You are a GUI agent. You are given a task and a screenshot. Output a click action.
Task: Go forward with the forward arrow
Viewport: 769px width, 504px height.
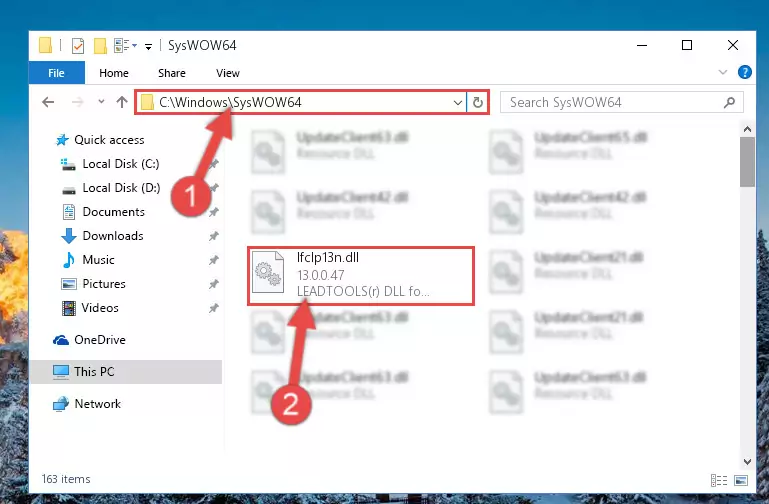77,102
